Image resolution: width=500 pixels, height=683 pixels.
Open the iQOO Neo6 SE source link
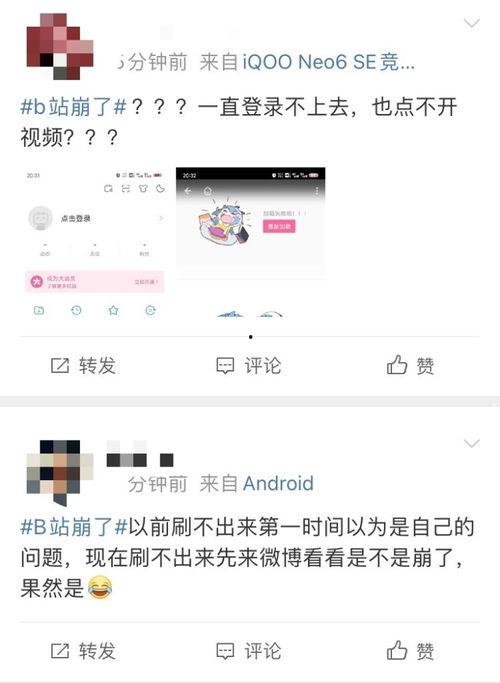(x=329, y=62)
